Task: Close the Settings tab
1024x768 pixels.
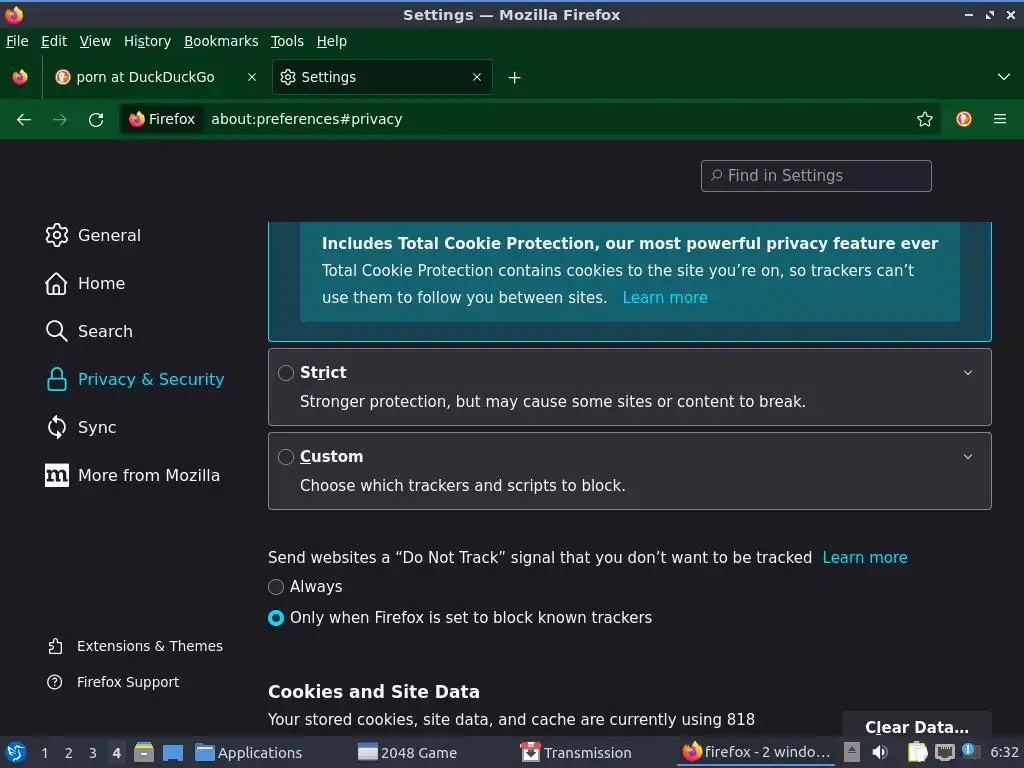Action: coord(477,77)
